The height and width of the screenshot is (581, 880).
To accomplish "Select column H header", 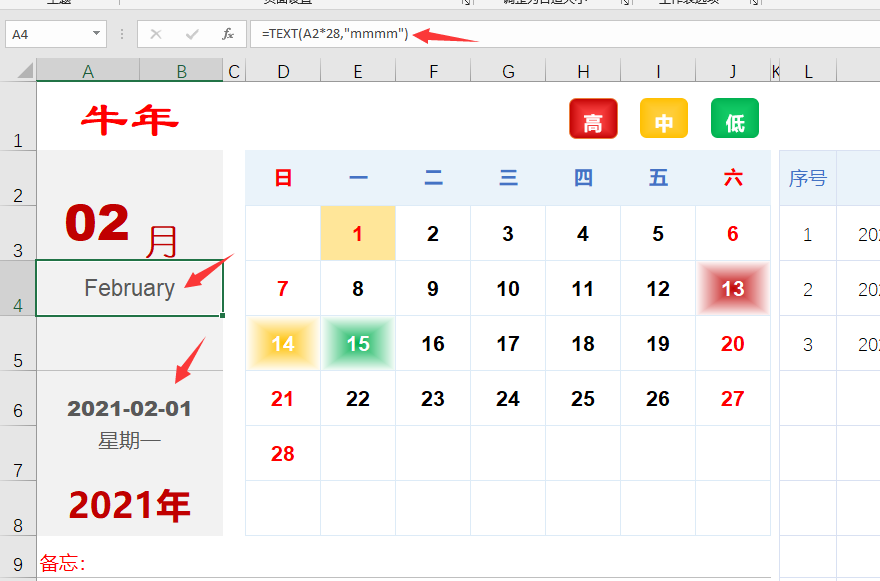I will click(x=583, y=71).
